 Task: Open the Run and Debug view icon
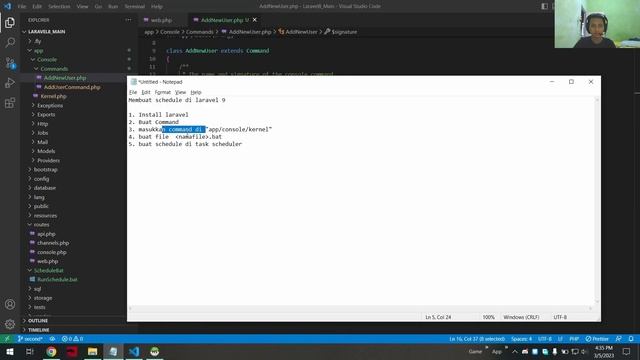pyautogui.click(x=10, y=82)
